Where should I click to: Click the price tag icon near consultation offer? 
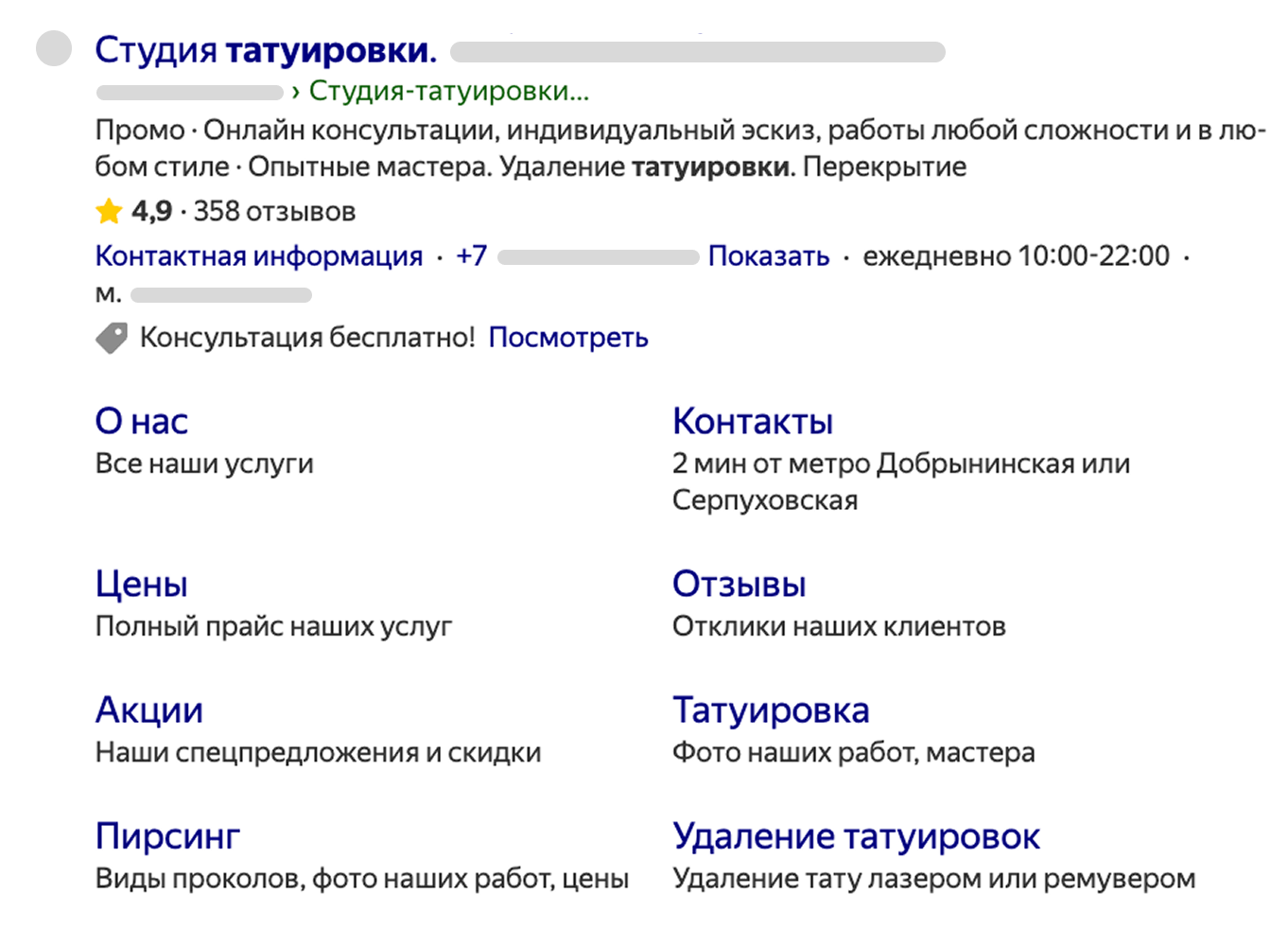click(x=111, y=337)
